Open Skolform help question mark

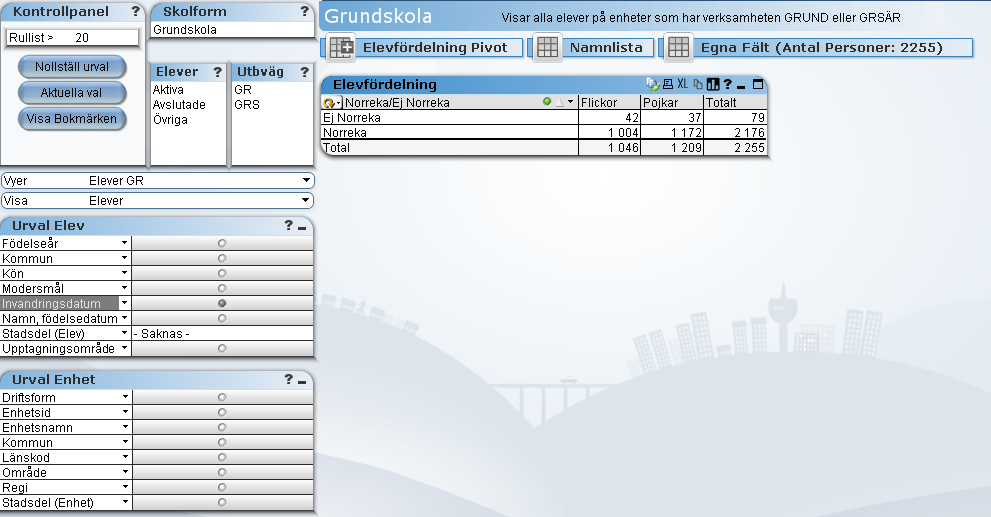(x=305, y=11)
